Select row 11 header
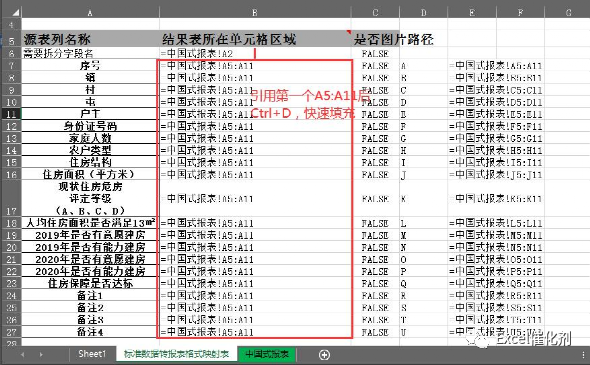This screenshot has width=590, height=365. point(11,114)
